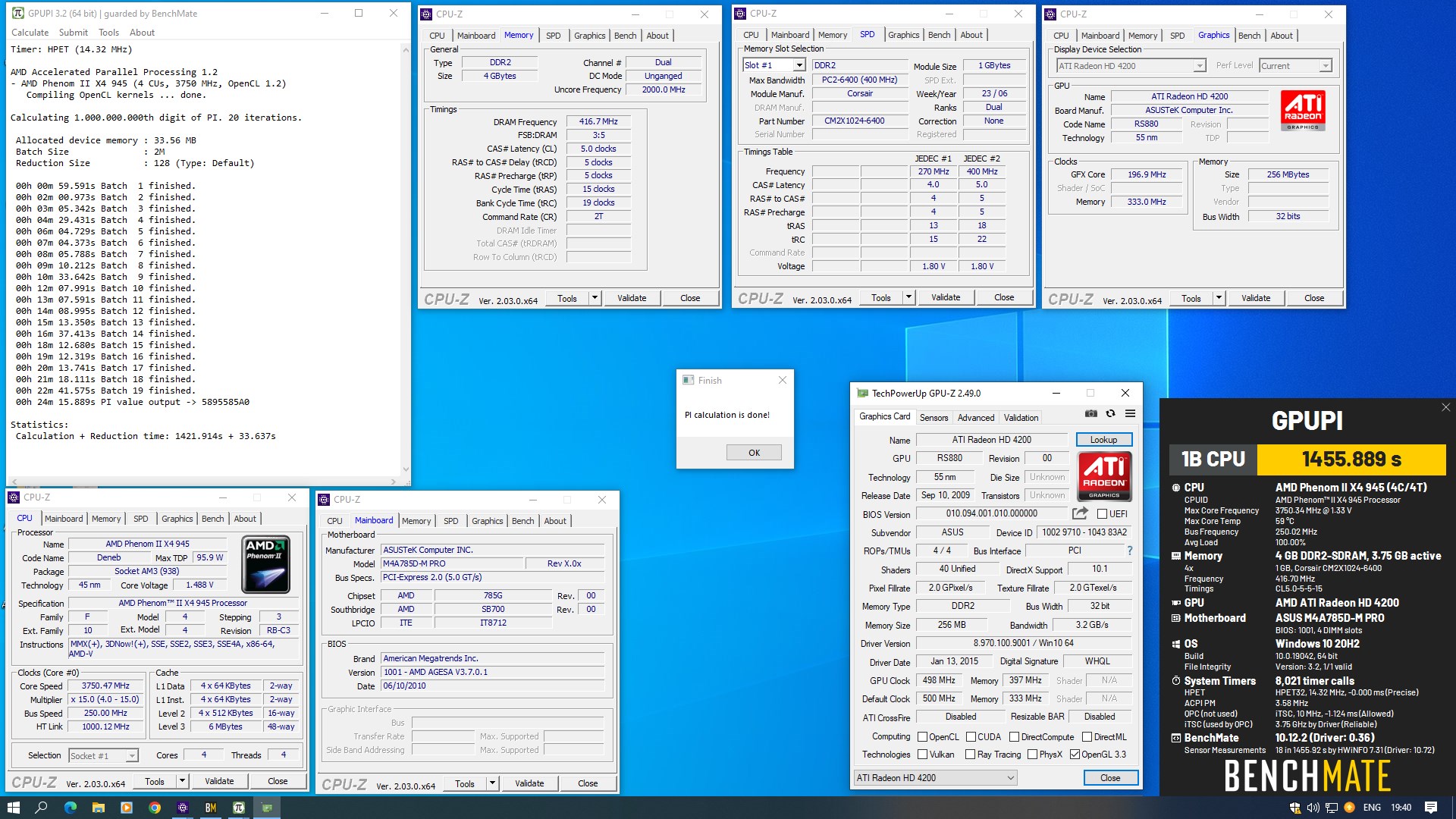Open the GPU-Z hamburger menu
The image size is (1456, 819).
(1130, 414)
